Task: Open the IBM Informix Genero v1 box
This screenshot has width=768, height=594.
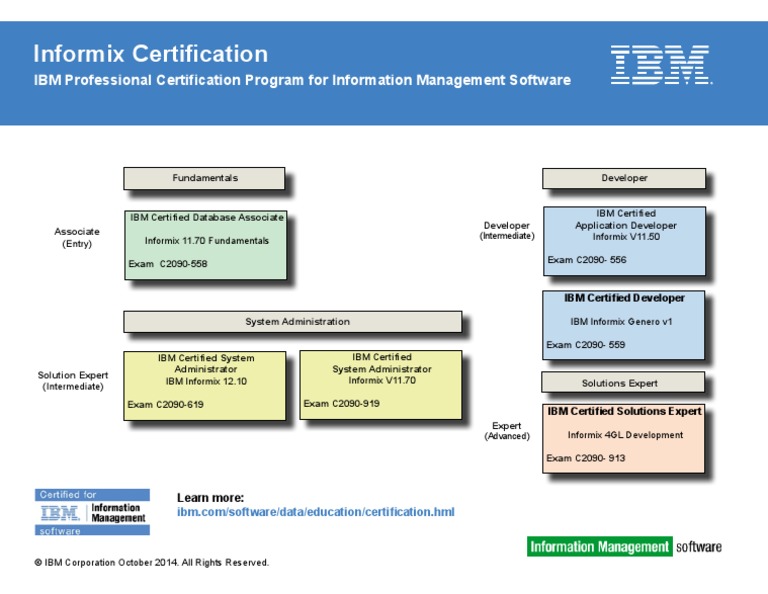Action: tap(624, 325)
